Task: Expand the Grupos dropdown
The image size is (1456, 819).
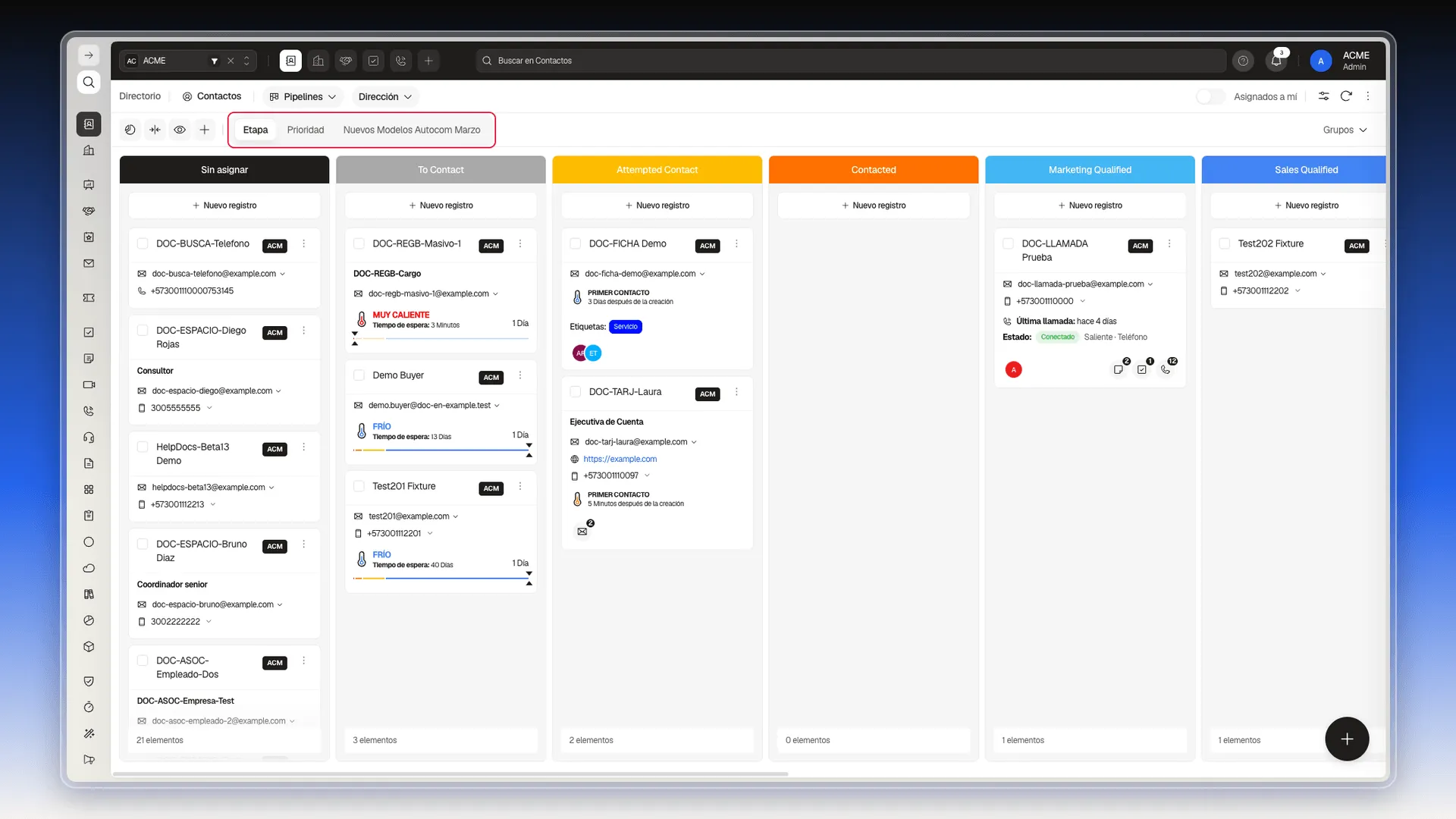Action: (x=1345, y=130)
